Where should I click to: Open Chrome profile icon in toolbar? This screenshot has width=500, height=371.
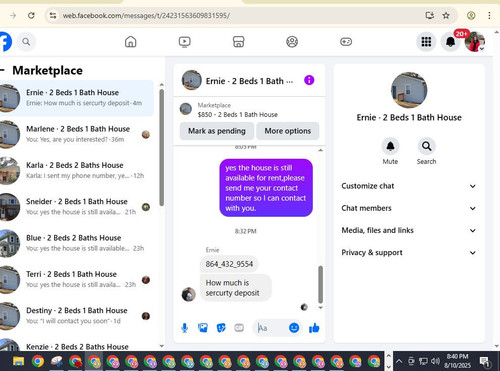(471, 15)
